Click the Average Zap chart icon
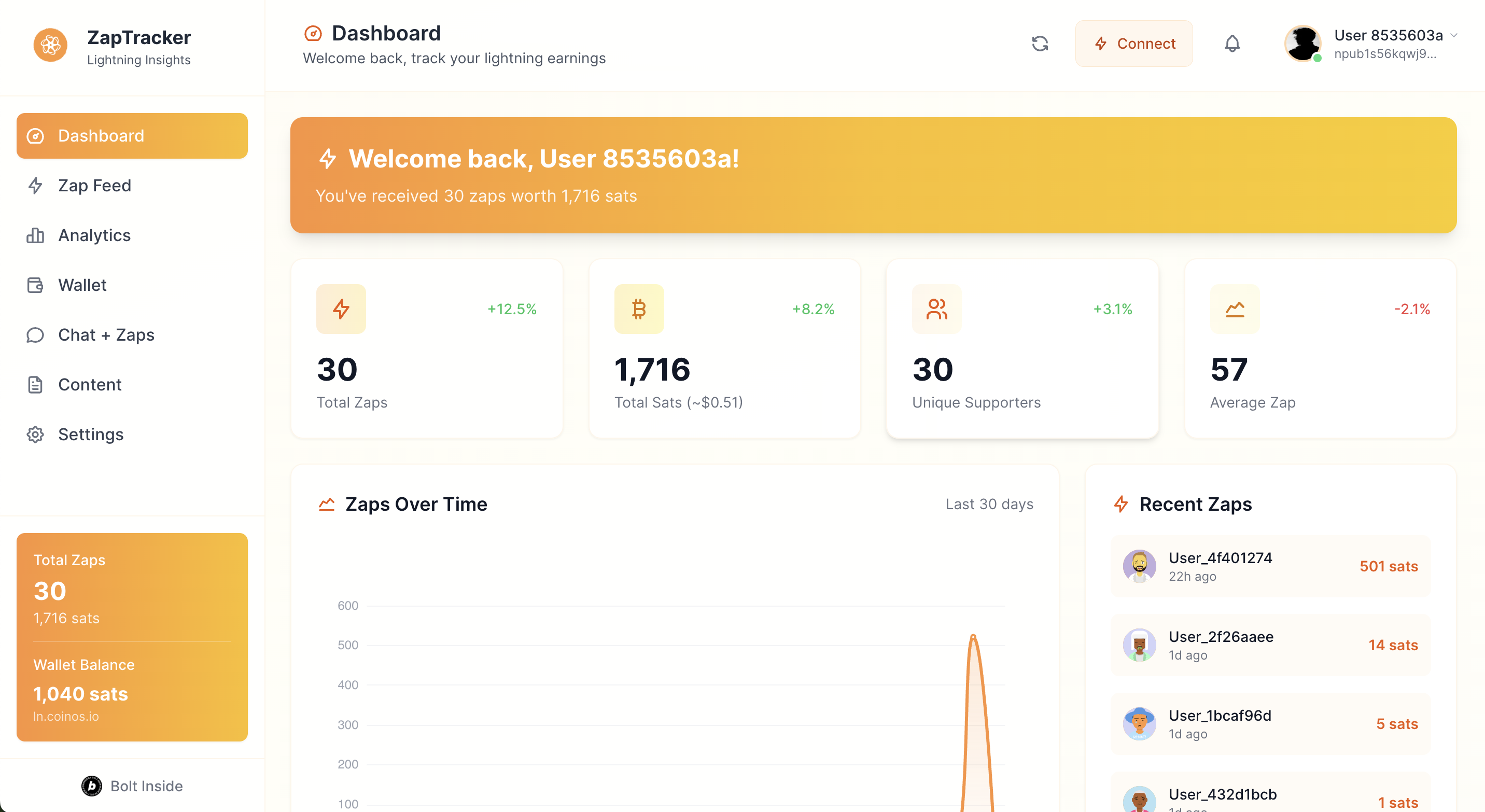 click(1234, 309)
